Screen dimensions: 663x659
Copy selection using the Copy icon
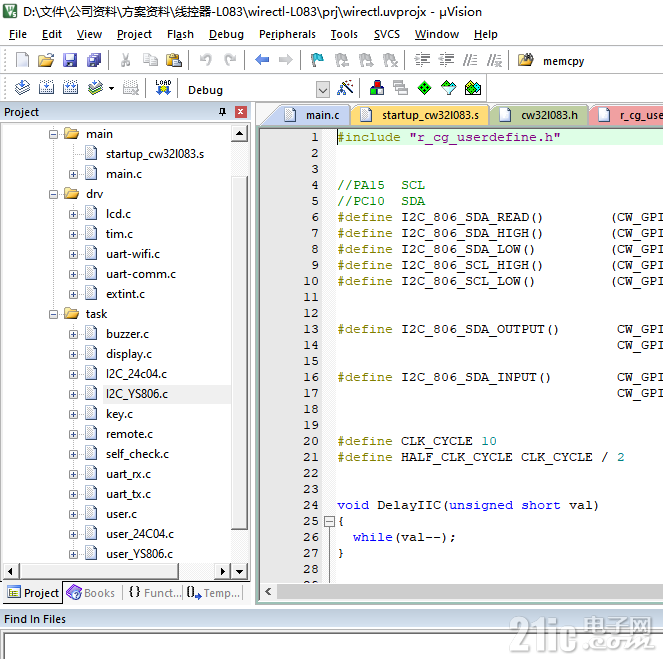(x=150, y=60)
